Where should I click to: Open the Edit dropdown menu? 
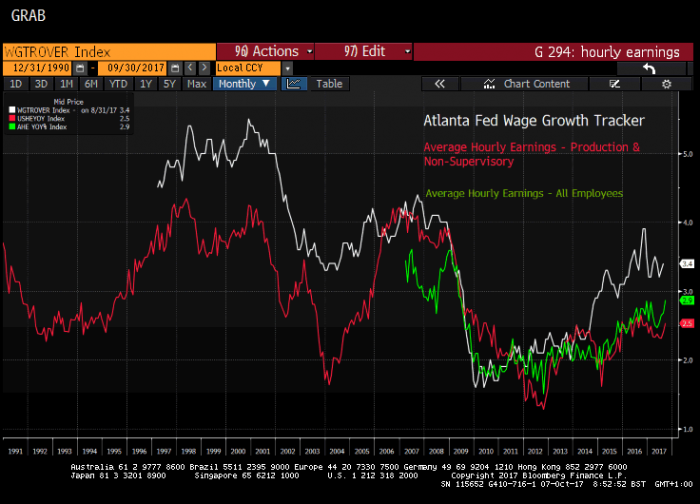tap(363, 51)
